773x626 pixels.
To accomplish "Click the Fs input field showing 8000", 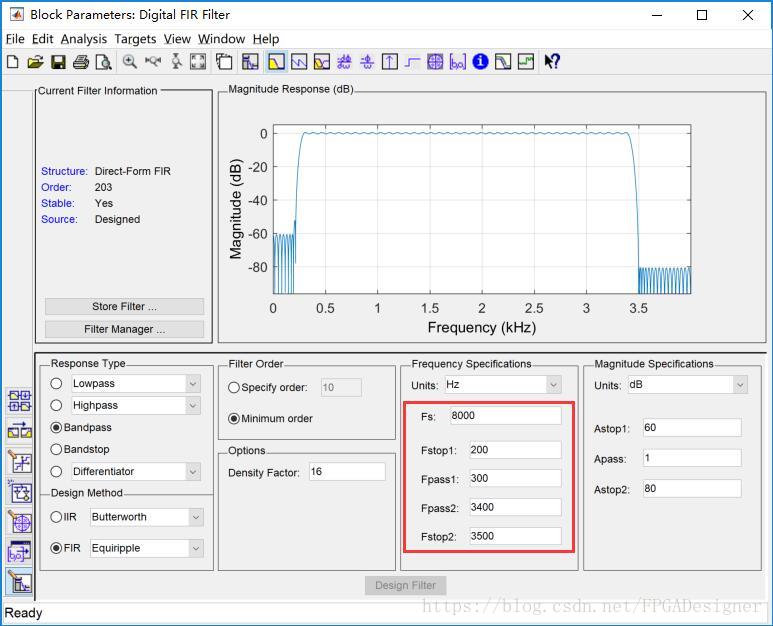I will click(x=505, y=416).
